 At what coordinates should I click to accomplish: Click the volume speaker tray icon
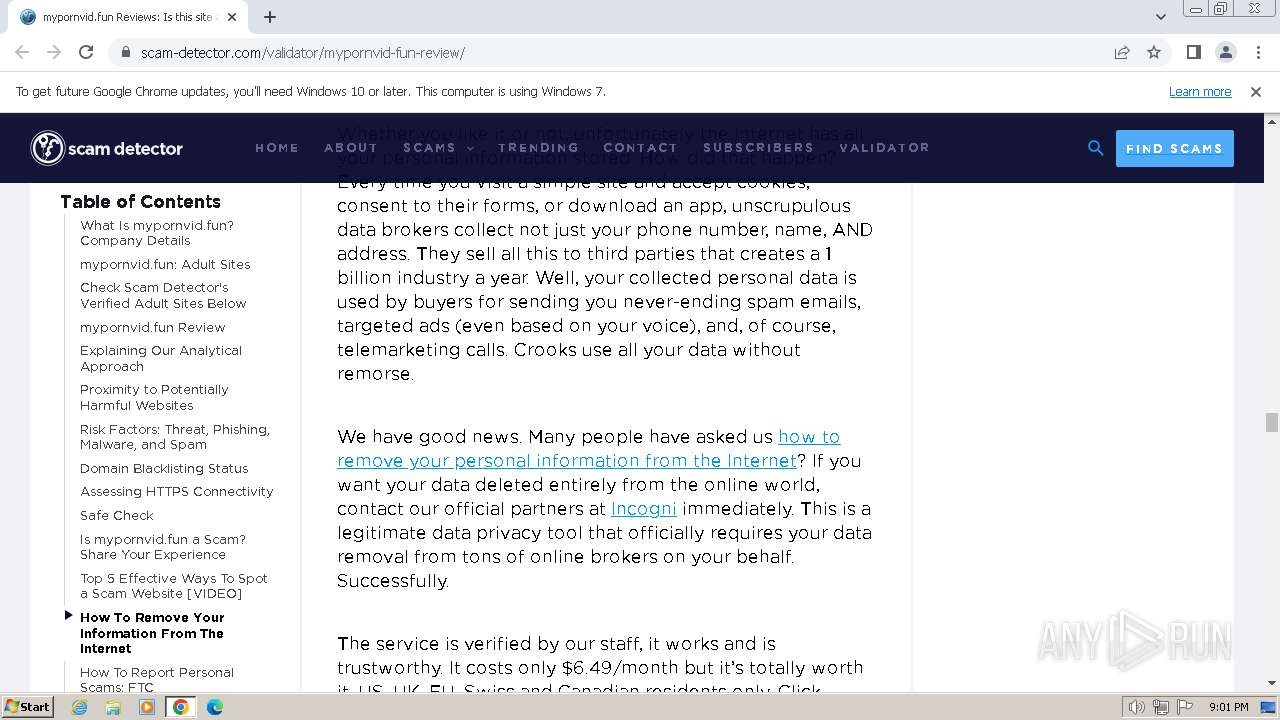1137,707
